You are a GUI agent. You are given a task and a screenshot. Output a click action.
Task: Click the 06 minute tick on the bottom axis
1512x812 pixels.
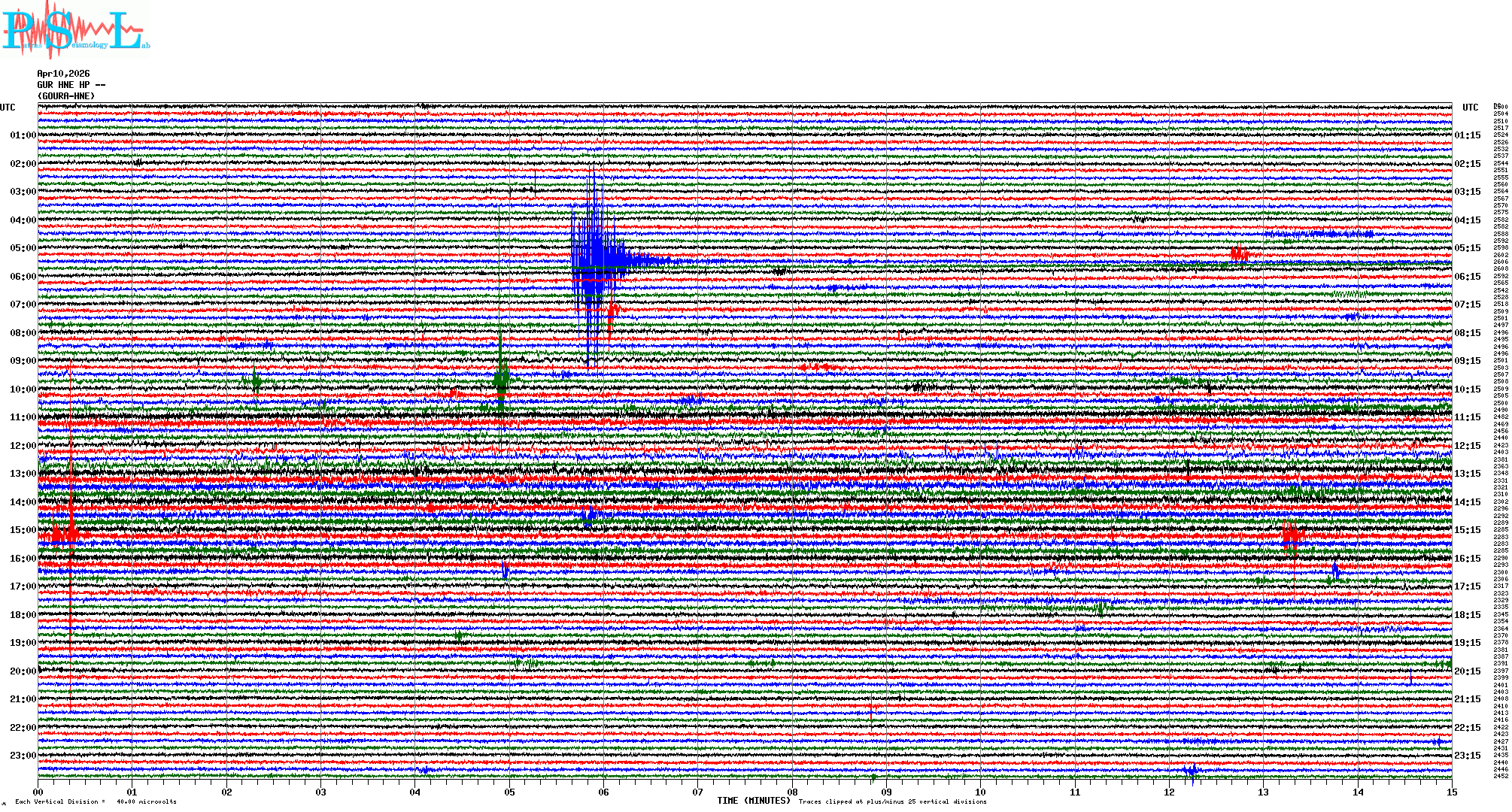(x=603, y=792)
